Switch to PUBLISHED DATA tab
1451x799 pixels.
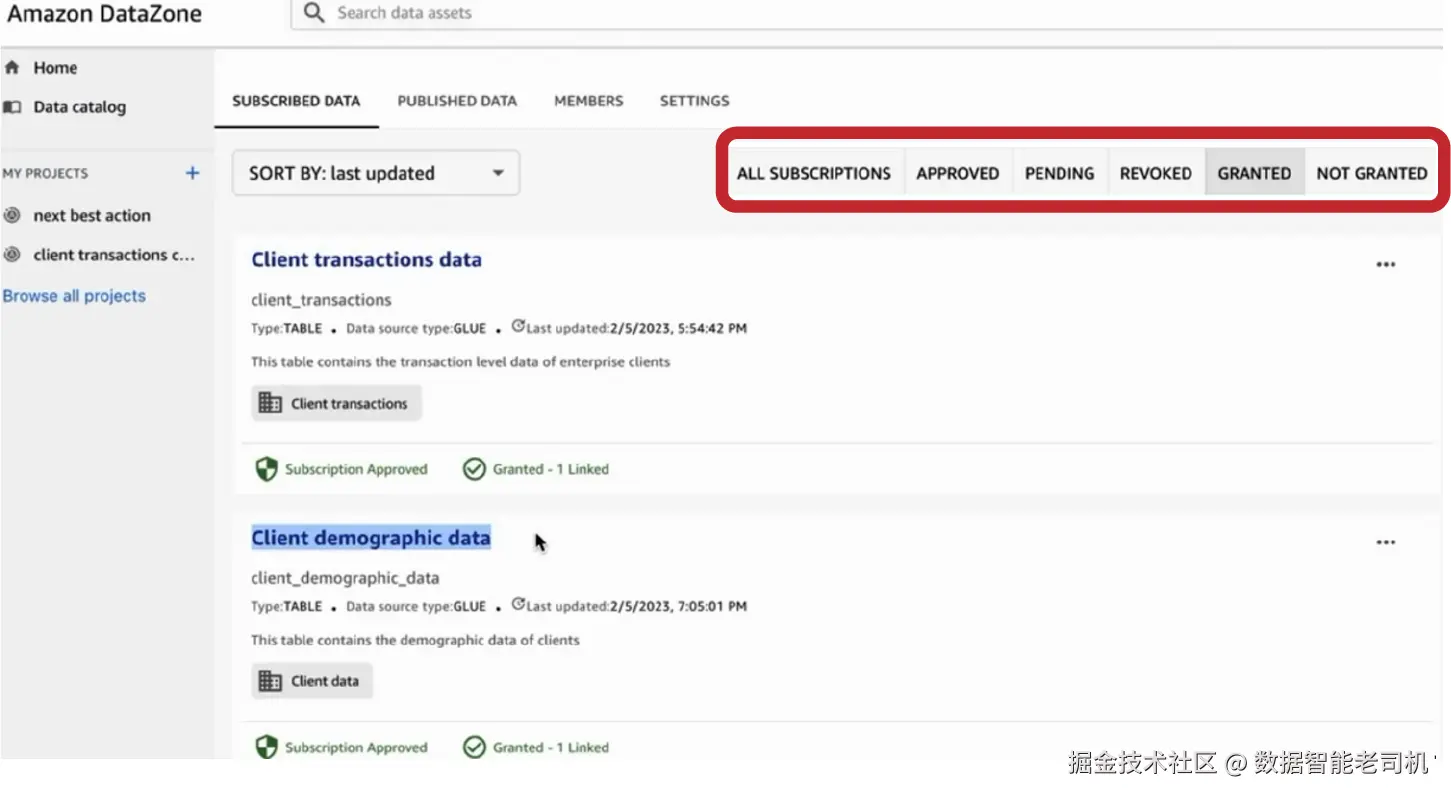(457, 101)
